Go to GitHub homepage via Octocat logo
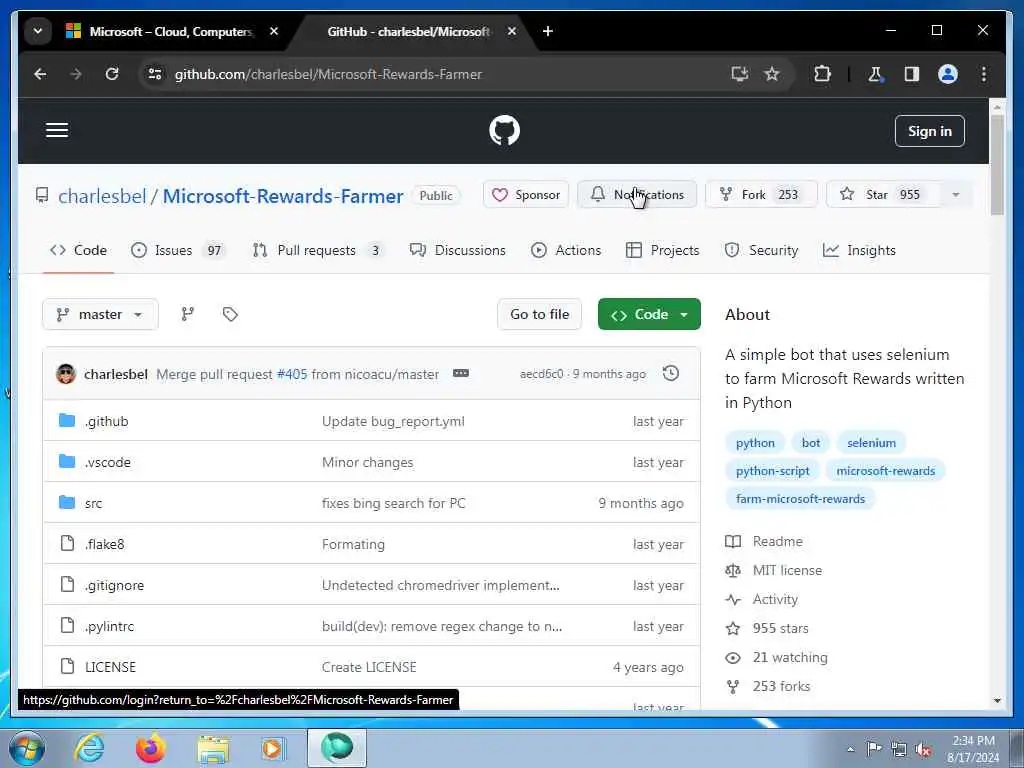 (504, 131)
